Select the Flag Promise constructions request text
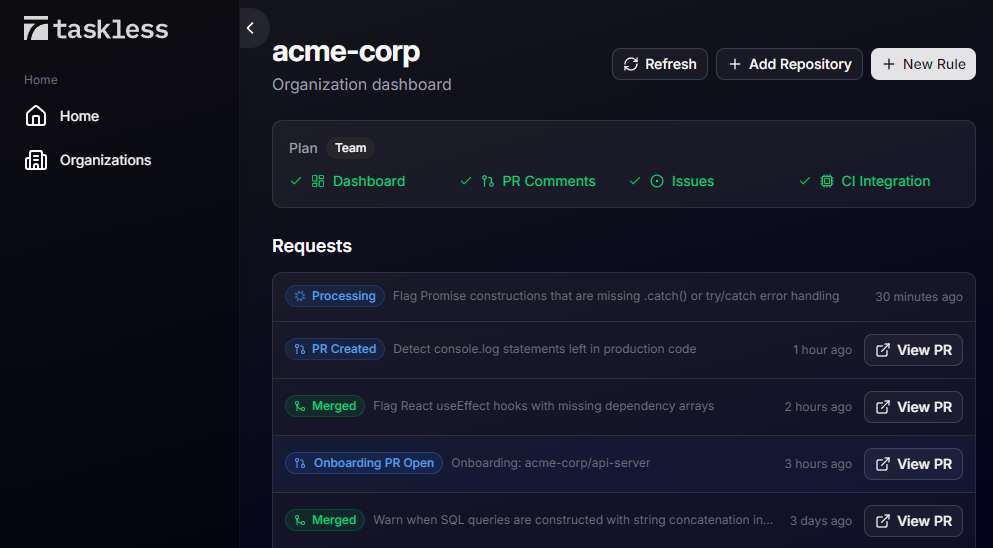 pyautogui.click(x=616, y=296)
